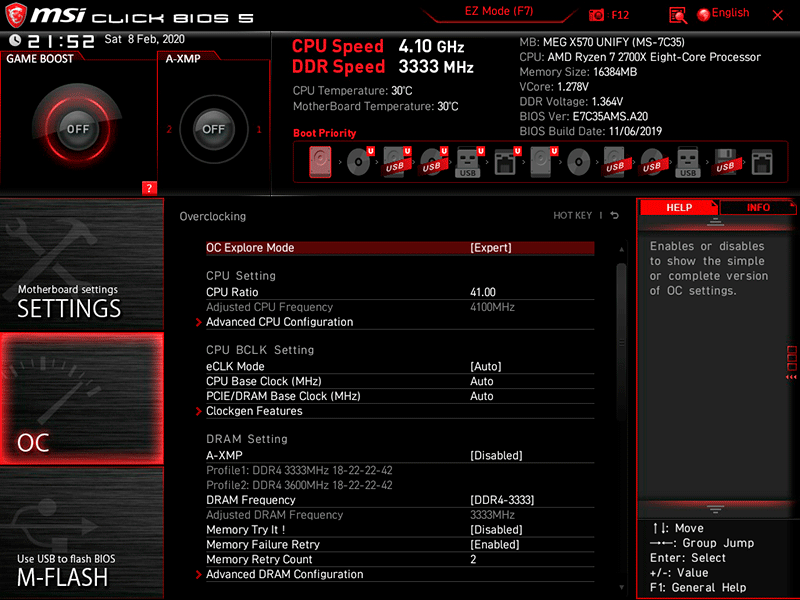Select the legacy USB CD/DVD boot icon
800x600 pixels.
click(x=652, y=162)
